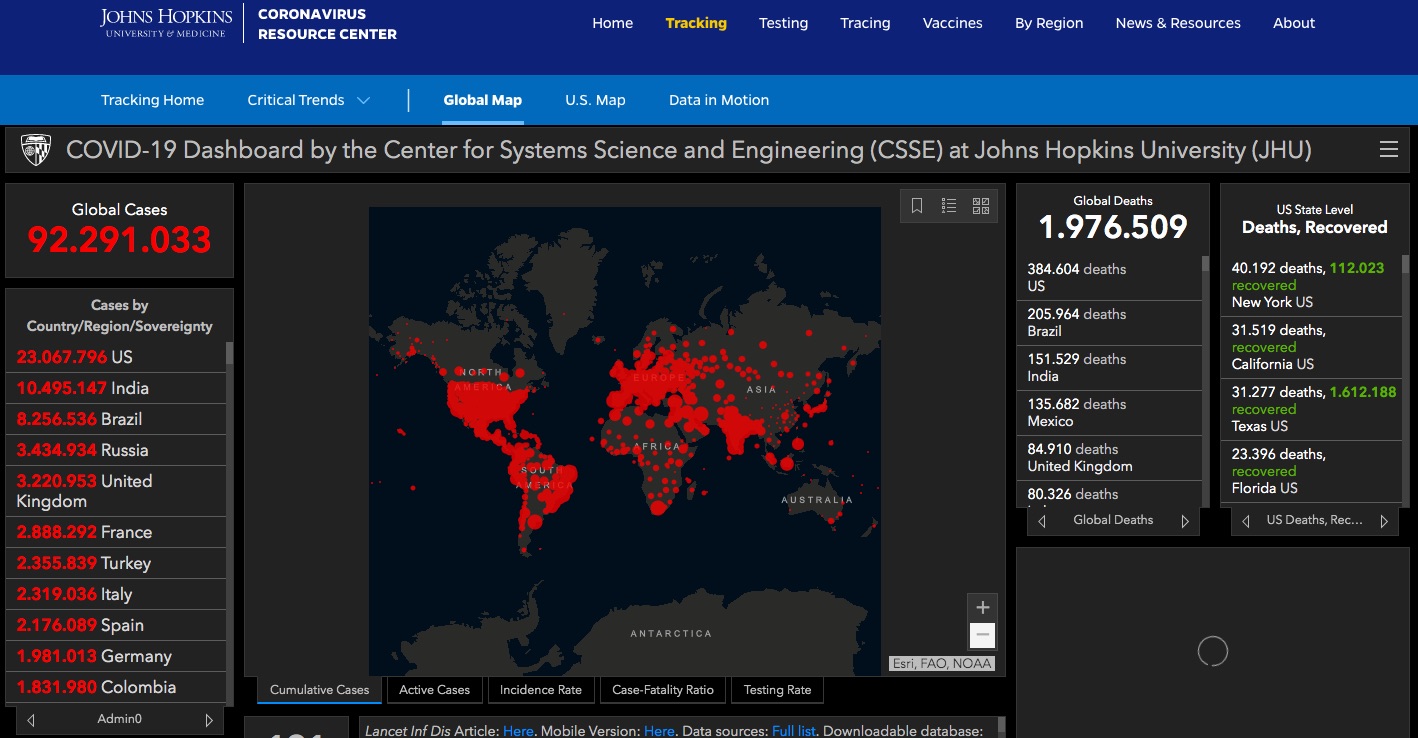Show the map legend list icon

(949, 206)
